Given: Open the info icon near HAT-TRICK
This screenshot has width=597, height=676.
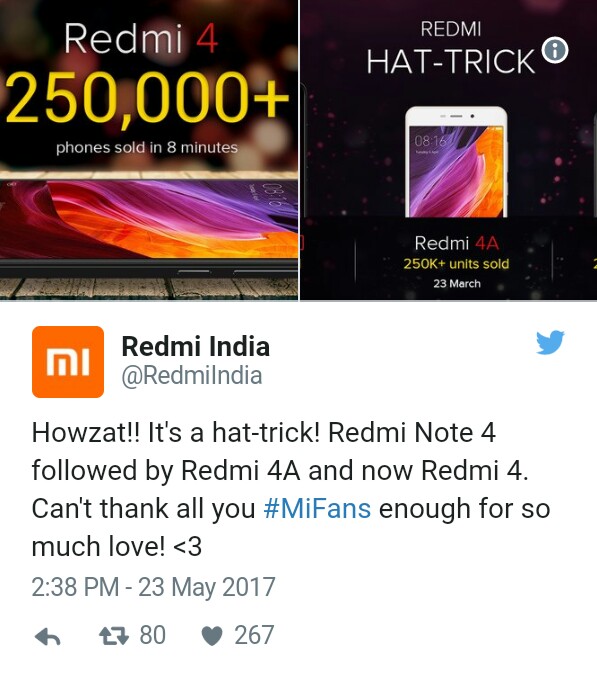Looking at the screenshot, I should (x=555, y=50).
